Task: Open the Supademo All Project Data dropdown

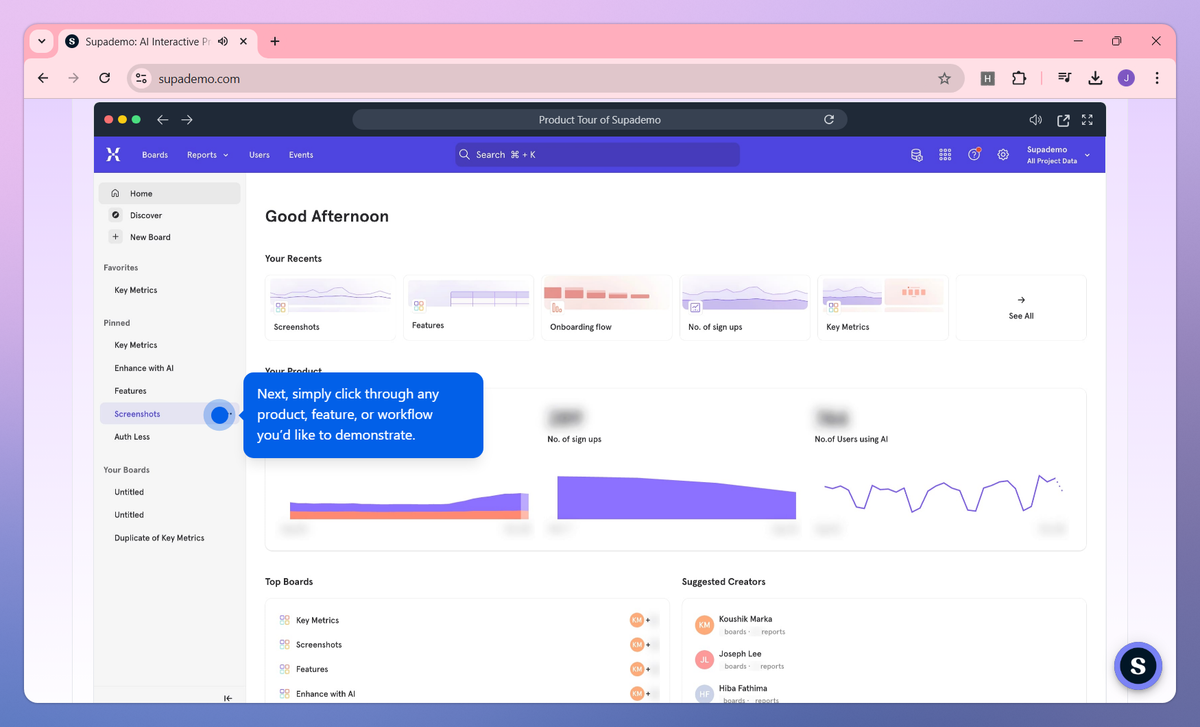Action: coord(1058,155)
